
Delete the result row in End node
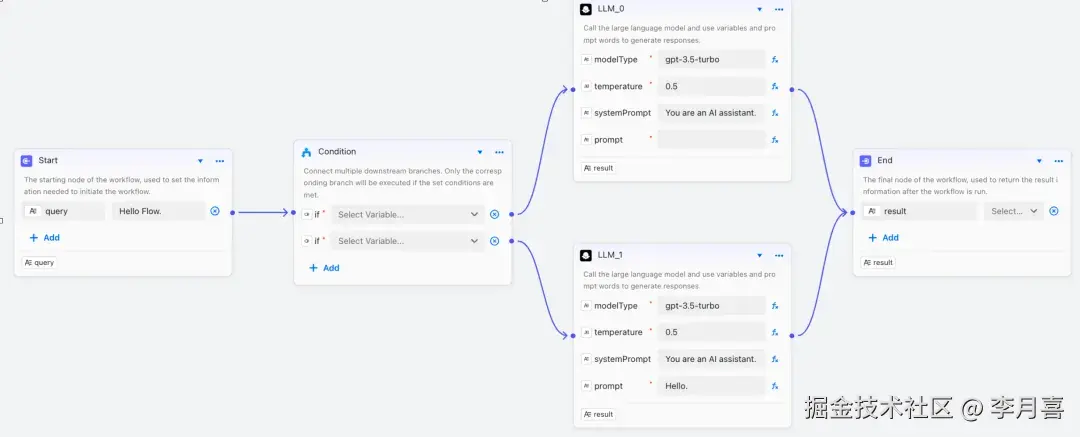pyautogui.click(x=1053, y=211)
